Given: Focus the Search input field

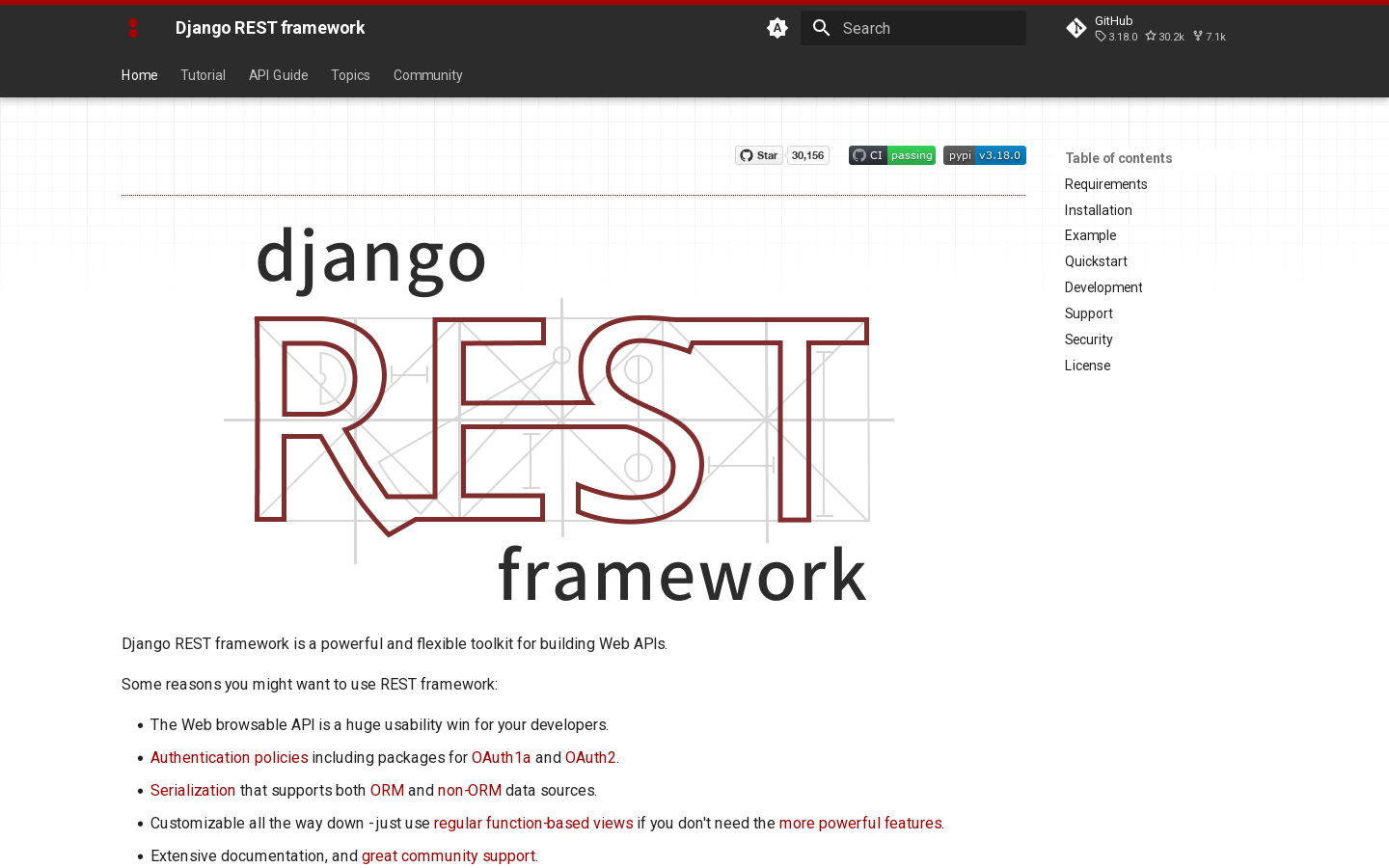Looking at the screenshot, I should [x=913, y=28].
